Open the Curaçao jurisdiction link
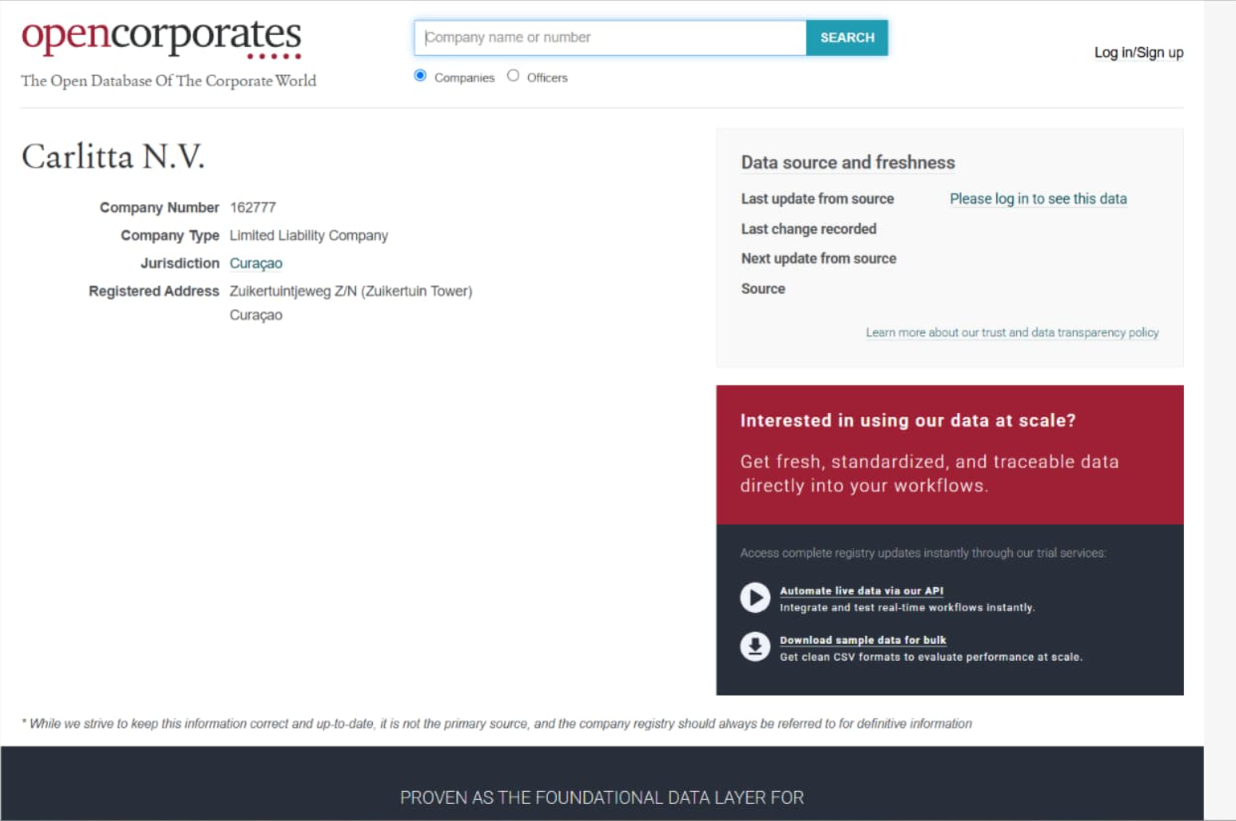Viewport: 1236px width, 821px height. pos(256,264)
